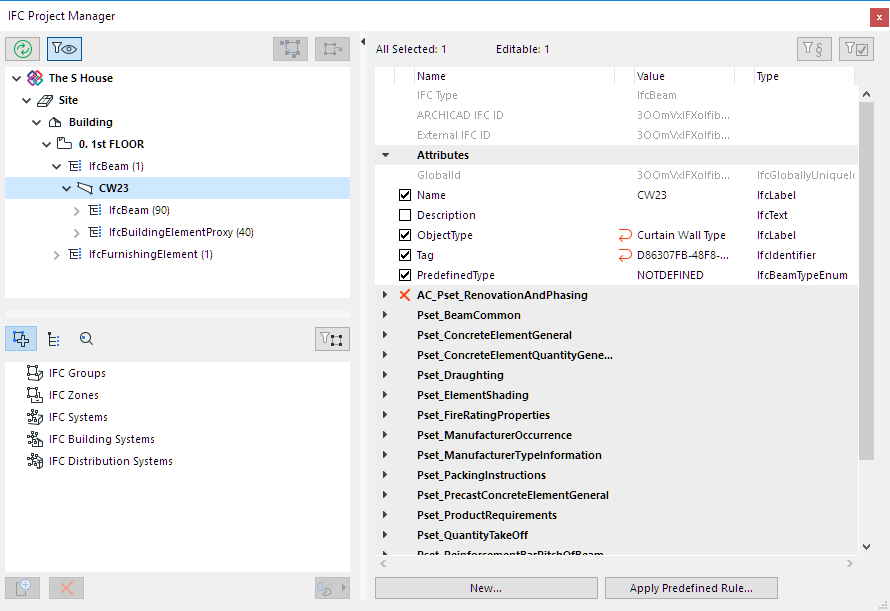Viewport: 890px width, 611px height.
Task: Select the assignments view icon in lower panel
Action: (x=21, y=339)
